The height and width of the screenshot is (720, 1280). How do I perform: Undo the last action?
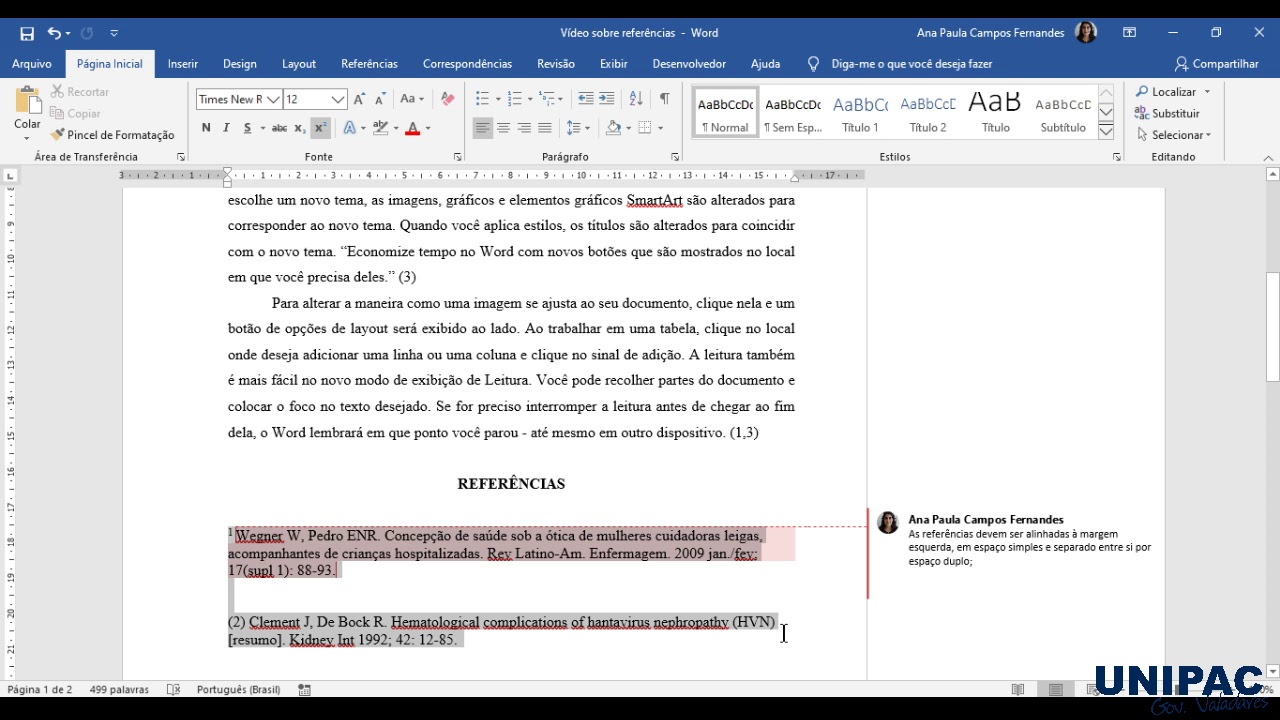pos(54,33)
